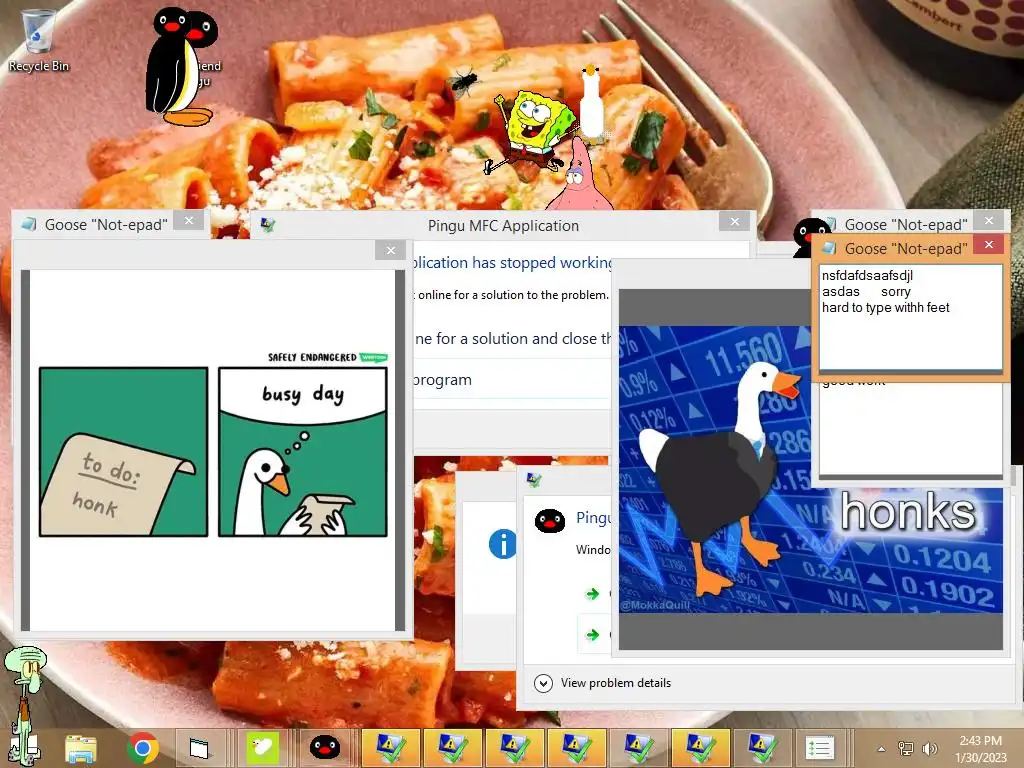Open the clock showing 2:43 PM
Screen dimensions: 1024x768
click(980, 749)
